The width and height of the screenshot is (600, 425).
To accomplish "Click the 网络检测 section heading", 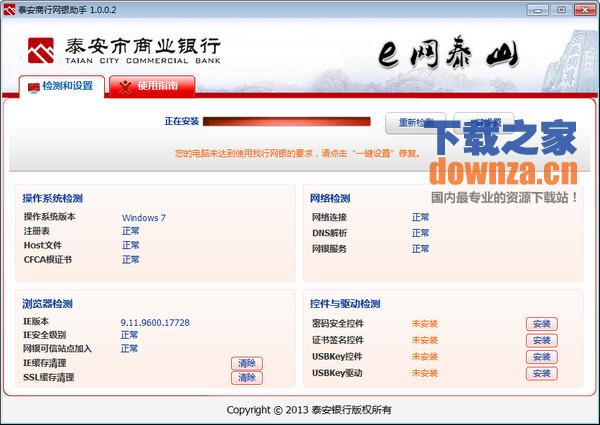I will click(x=330, y=198).
